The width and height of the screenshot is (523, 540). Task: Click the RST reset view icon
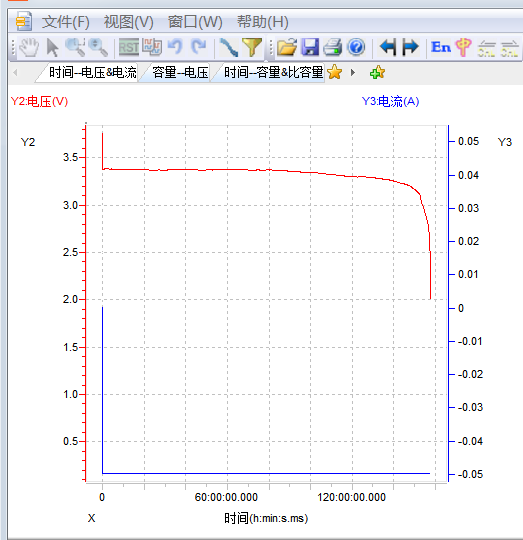tap(128, 47)
